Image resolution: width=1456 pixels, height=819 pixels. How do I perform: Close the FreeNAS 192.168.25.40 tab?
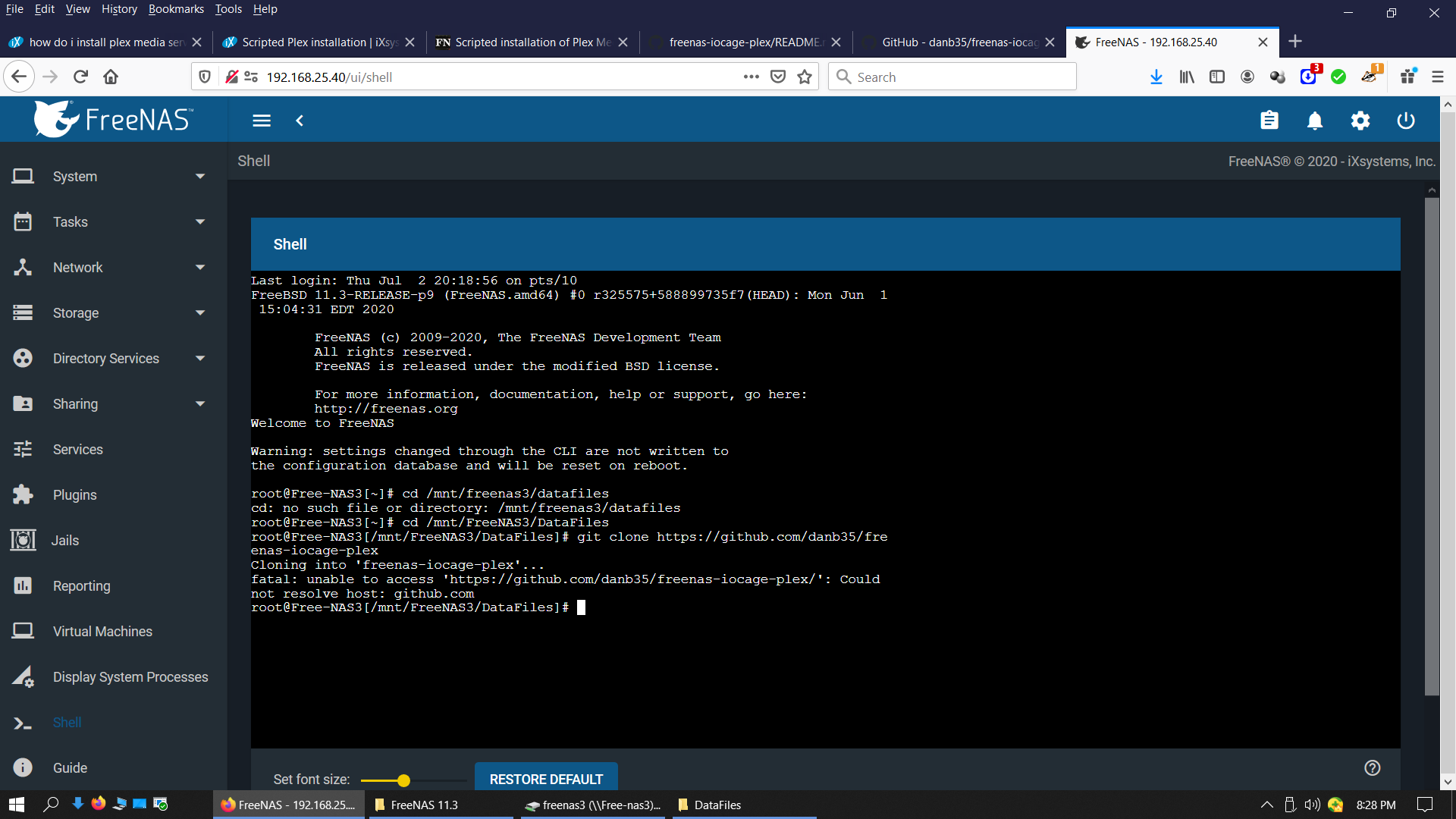[x=1263, y=42]
